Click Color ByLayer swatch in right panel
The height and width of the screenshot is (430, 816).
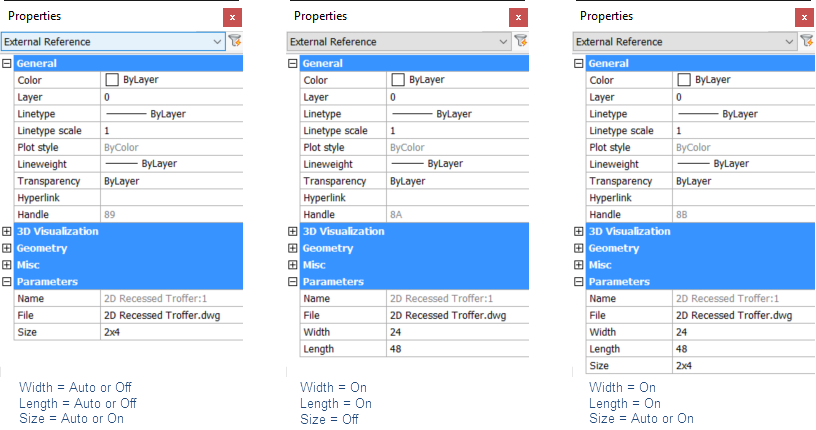[x=684, y=80]
